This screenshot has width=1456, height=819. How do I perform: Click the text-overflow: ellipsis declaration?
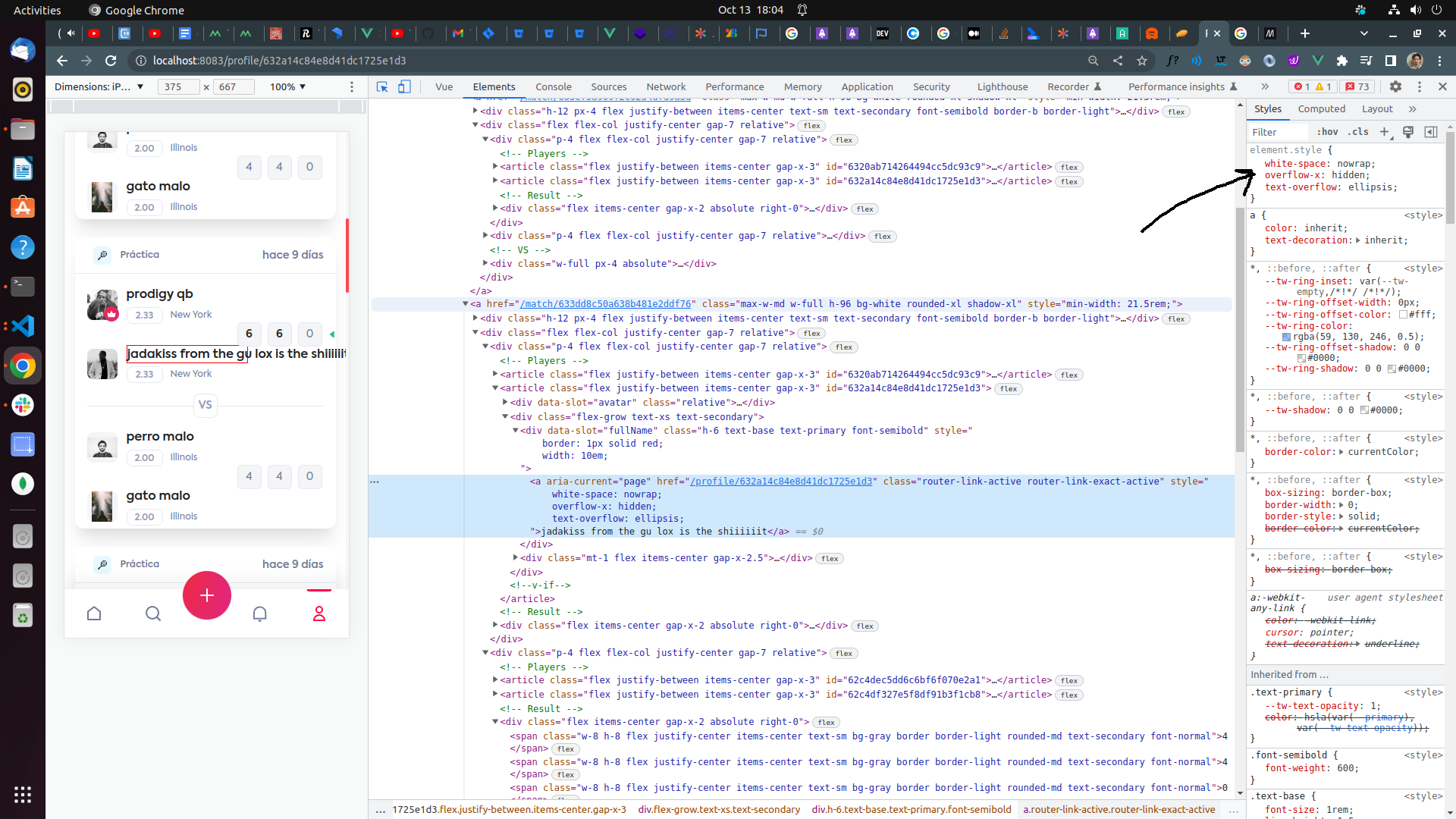[x=1331, y=187]
